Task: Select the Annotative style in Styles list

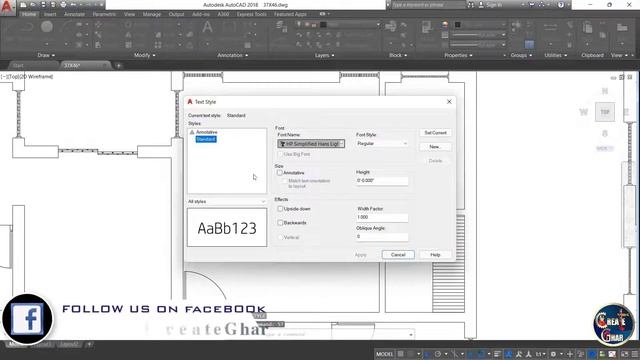Action: [207, 132]
